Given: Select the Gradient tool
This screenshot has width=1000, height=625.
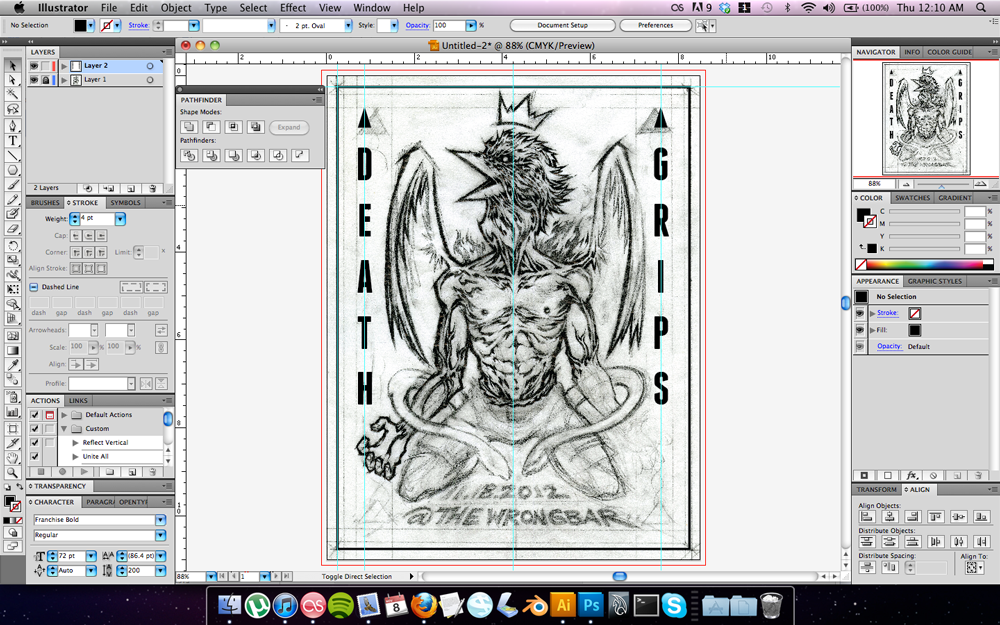Looking at the screenshot, I should click(13, 350).
